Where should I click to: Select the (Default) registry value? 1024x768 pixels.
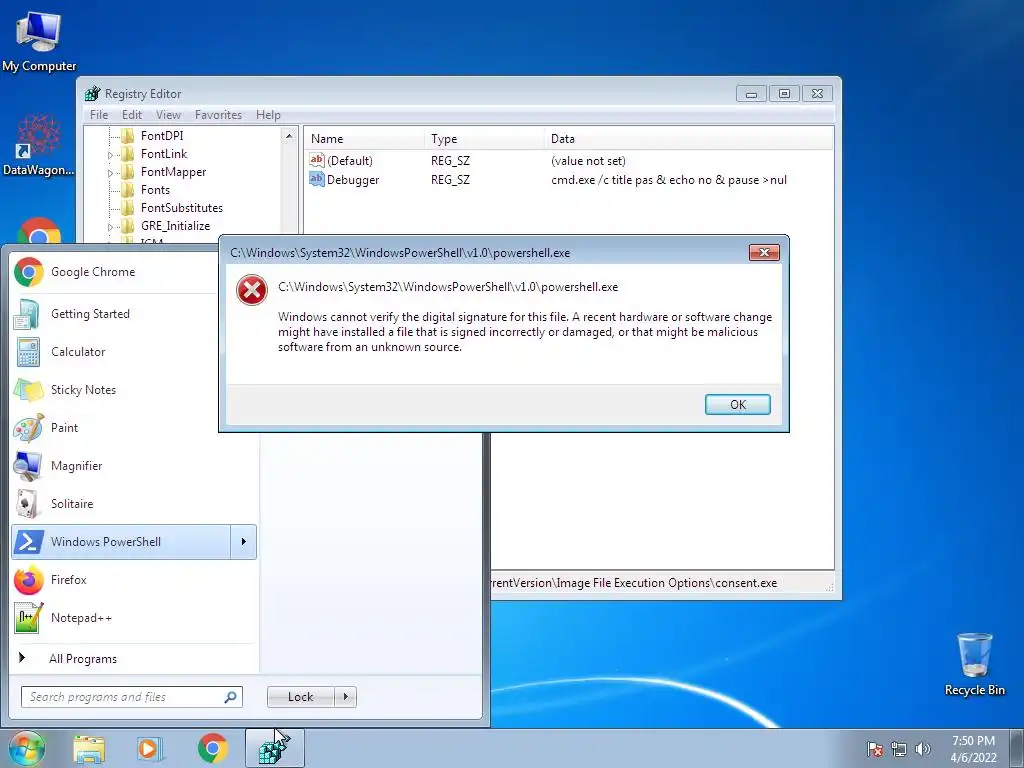(349, 161)
